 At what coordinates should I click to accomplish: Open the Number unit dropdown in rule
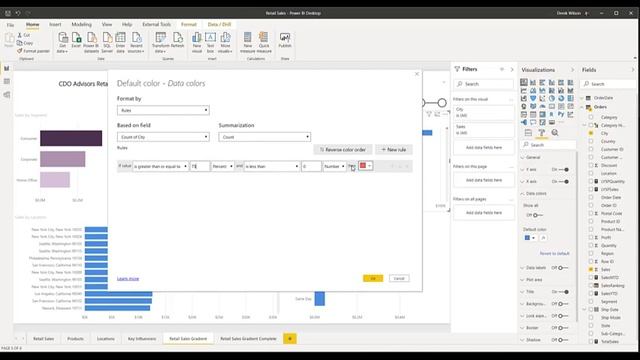(334, 167)
